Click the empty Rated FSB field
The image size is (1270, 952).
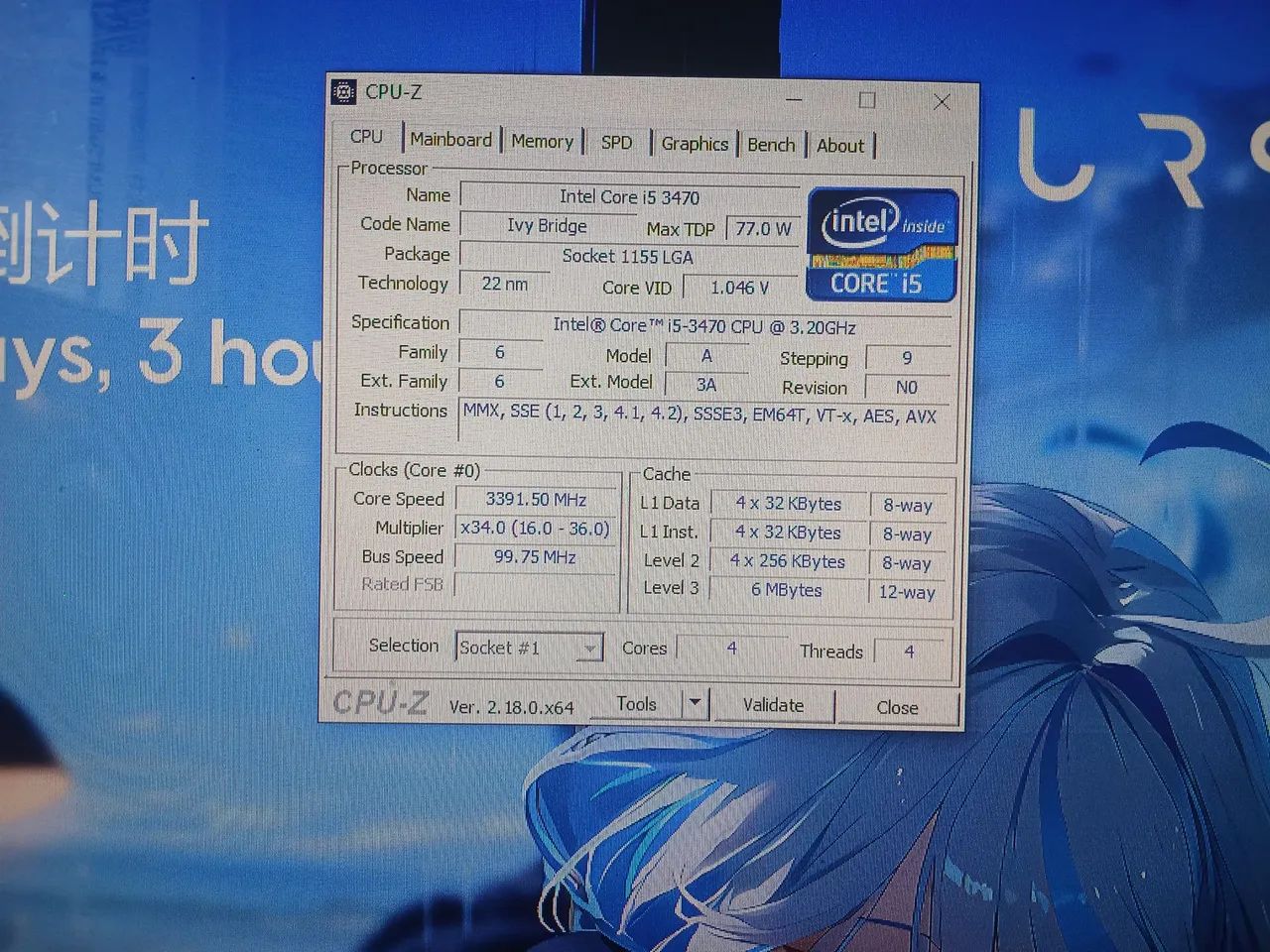536,586
